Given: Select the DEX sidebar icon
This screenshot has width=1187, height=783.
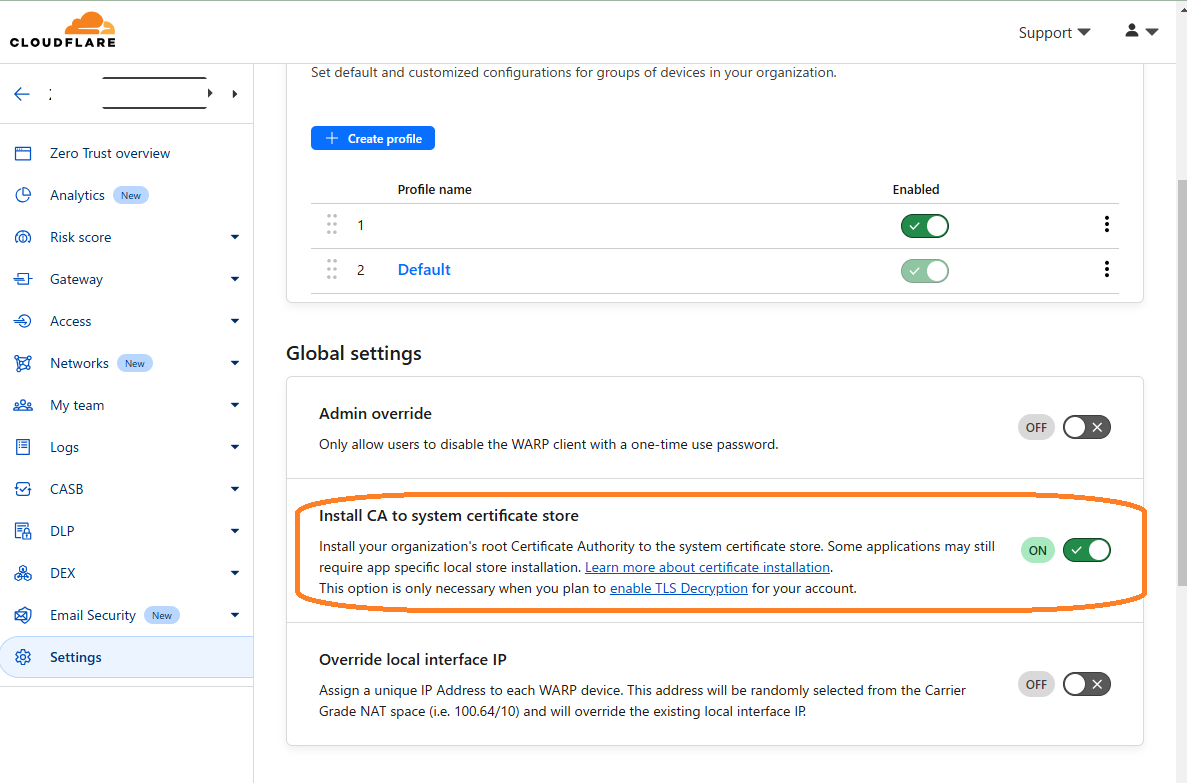Looking at the screenshot, I should pyautogui.click(x=22, y=573).
